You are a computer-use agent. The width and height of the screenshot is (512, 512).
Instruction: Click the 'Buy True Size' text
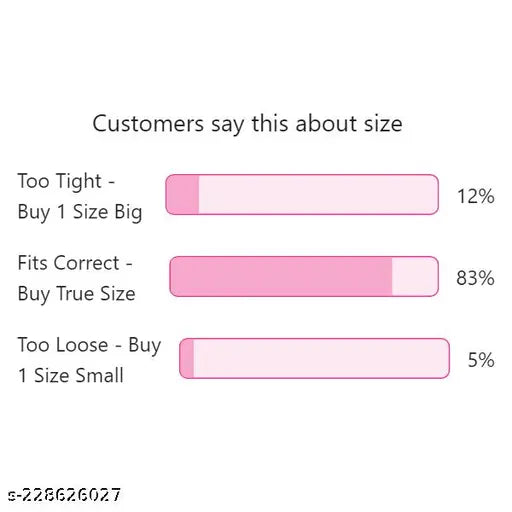[77, 294]
